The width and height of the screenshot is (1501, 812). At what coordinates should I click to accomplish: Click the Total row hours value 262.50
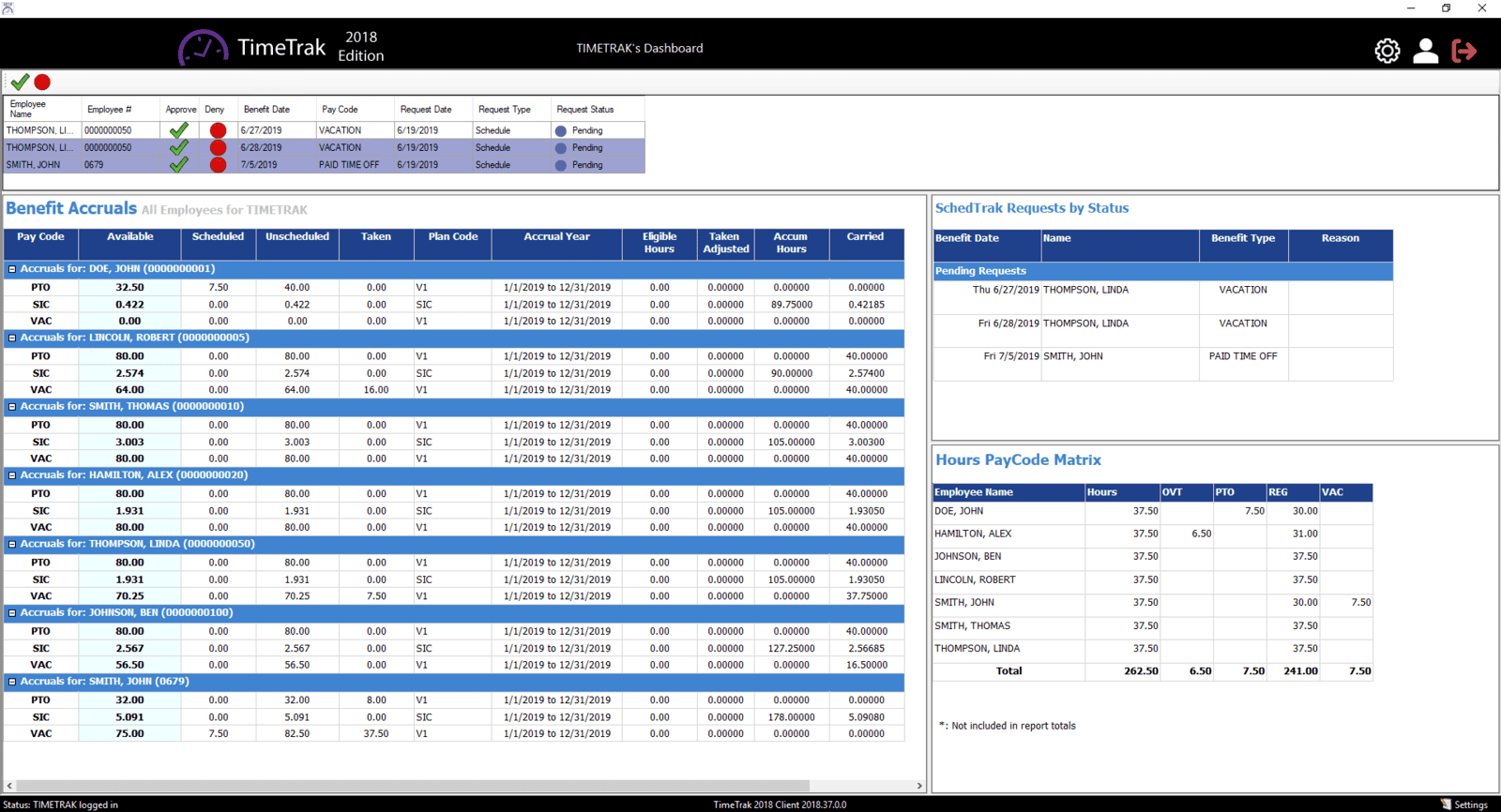(x=1141, y=671)
